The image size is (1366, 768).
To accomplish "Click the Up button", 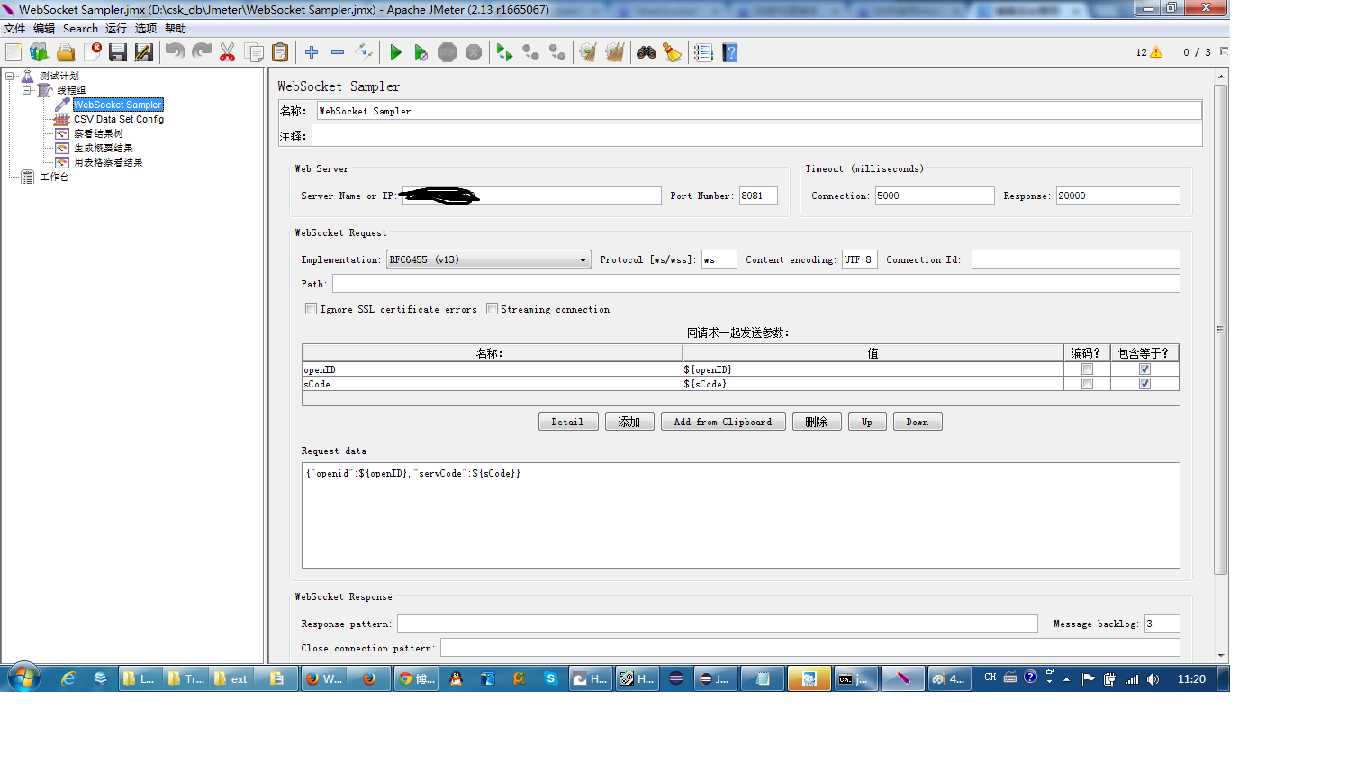I will (867, 422).
